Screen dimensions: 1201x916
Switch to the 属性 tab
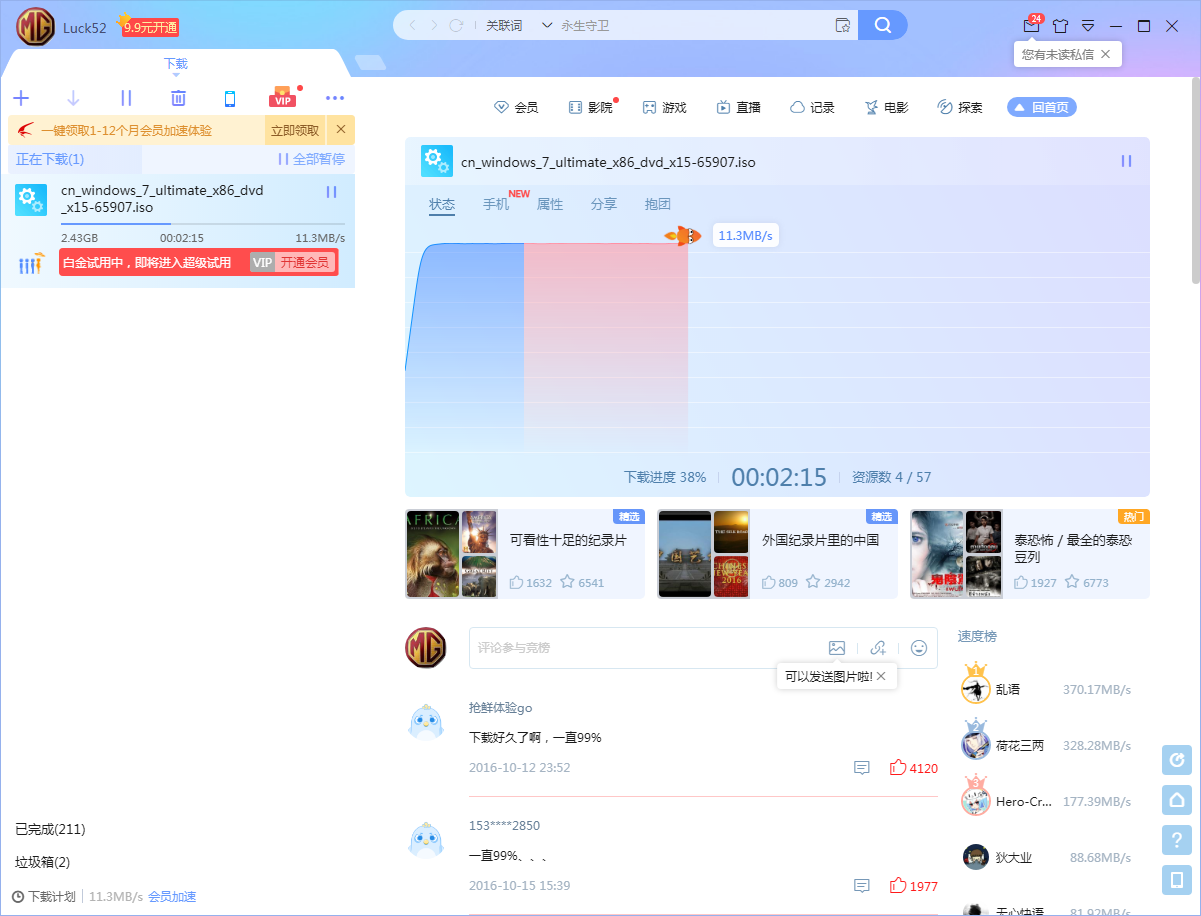[550, 204]
